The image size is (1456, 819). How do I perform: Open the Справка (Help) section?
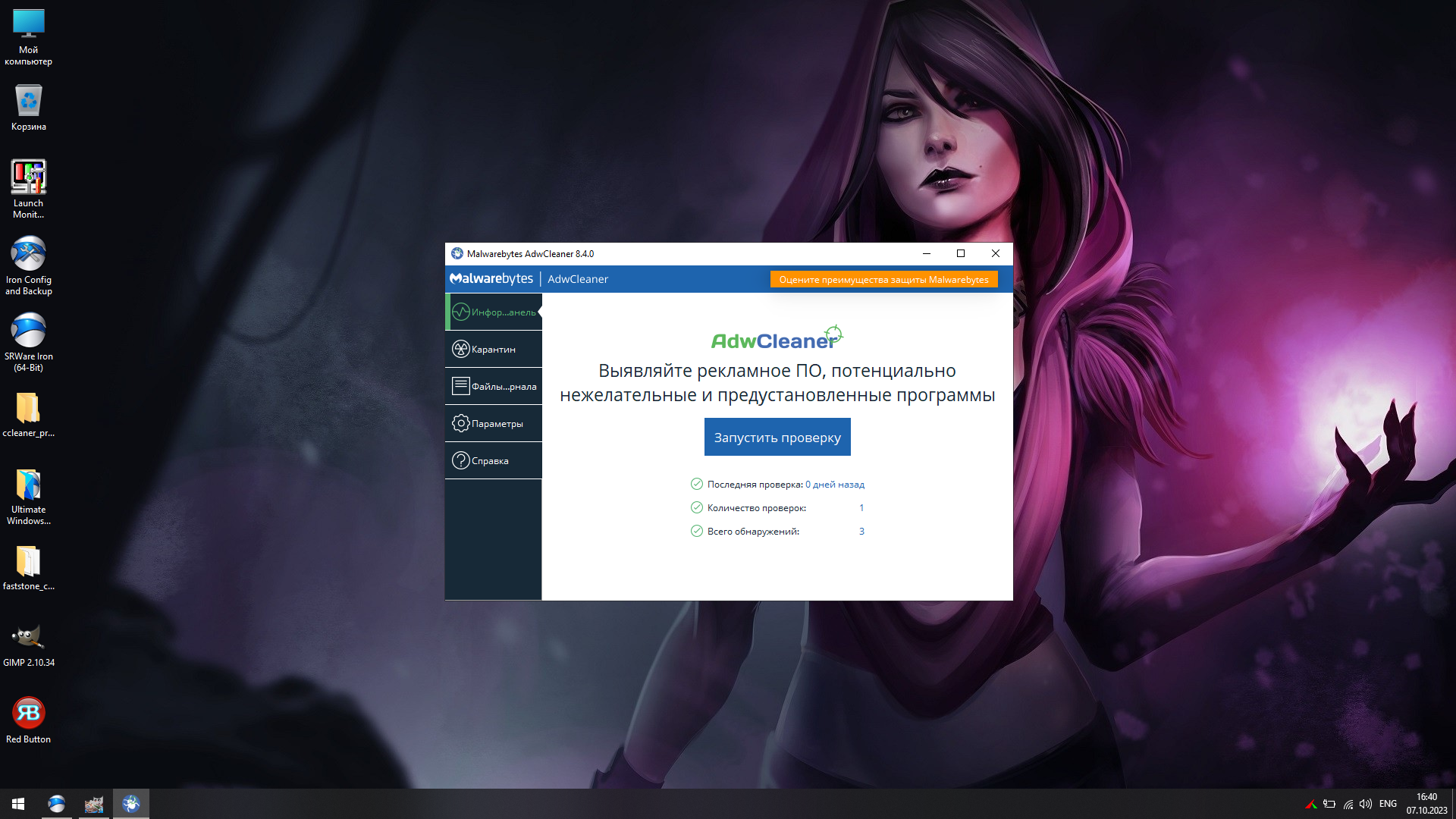(490, 460)
